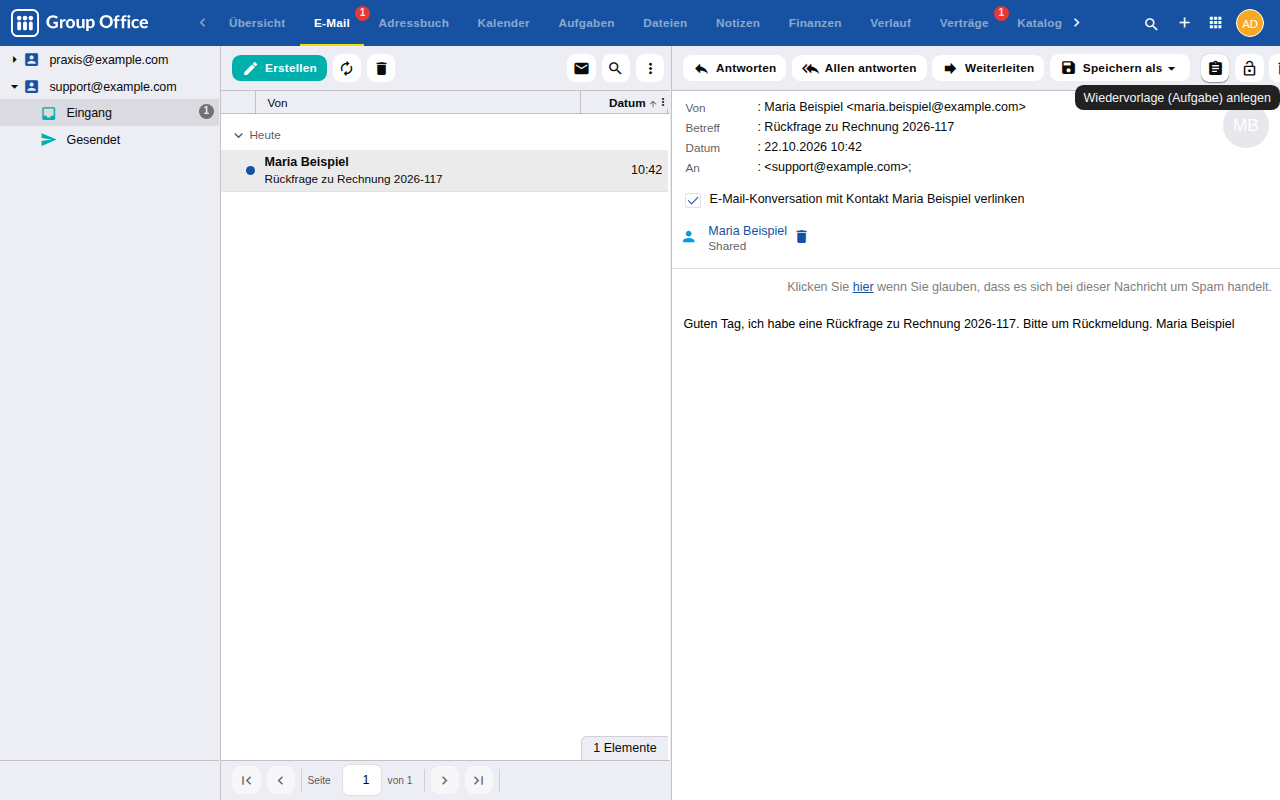Click the Erstellen button
Screen dimensions: 1280x800
coord(279,68)
